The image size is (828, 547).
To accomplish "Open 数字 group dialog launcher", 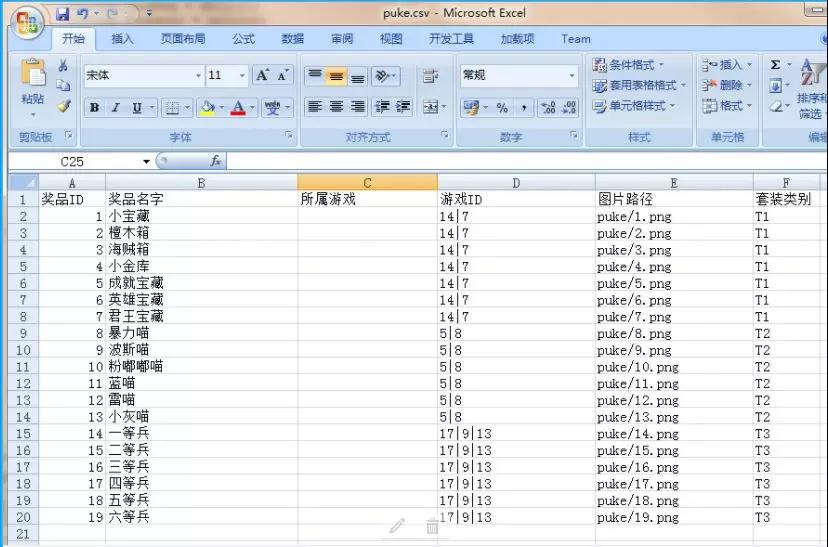I will [x=573, y=135].
